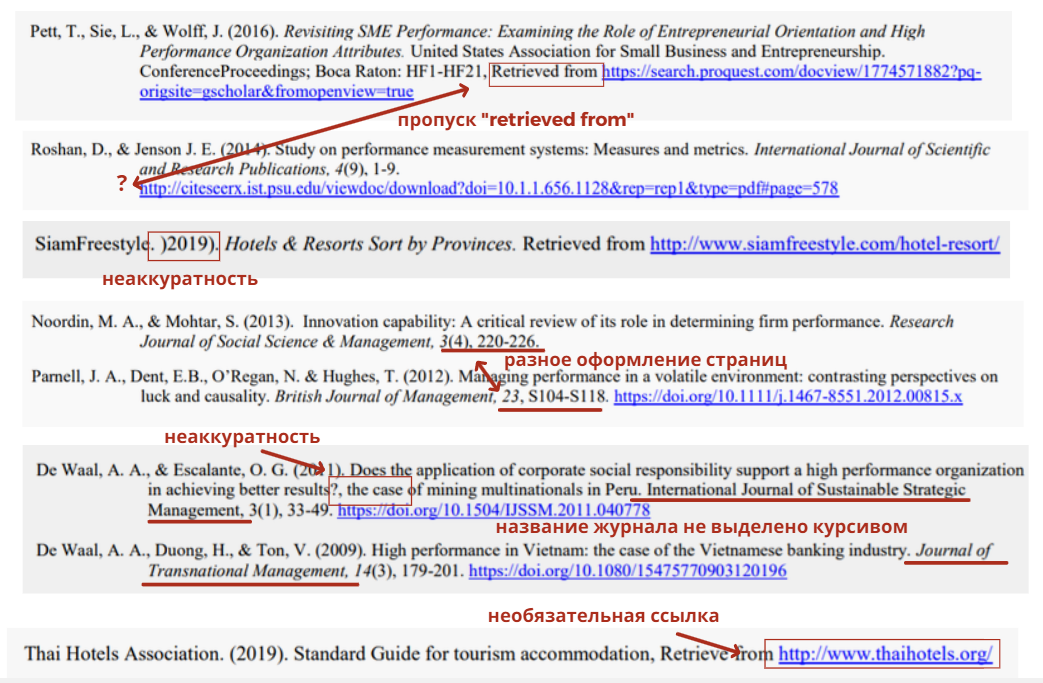Click the 'Hotels & Resorts Sort by Provinces' title

click(369, 244)
